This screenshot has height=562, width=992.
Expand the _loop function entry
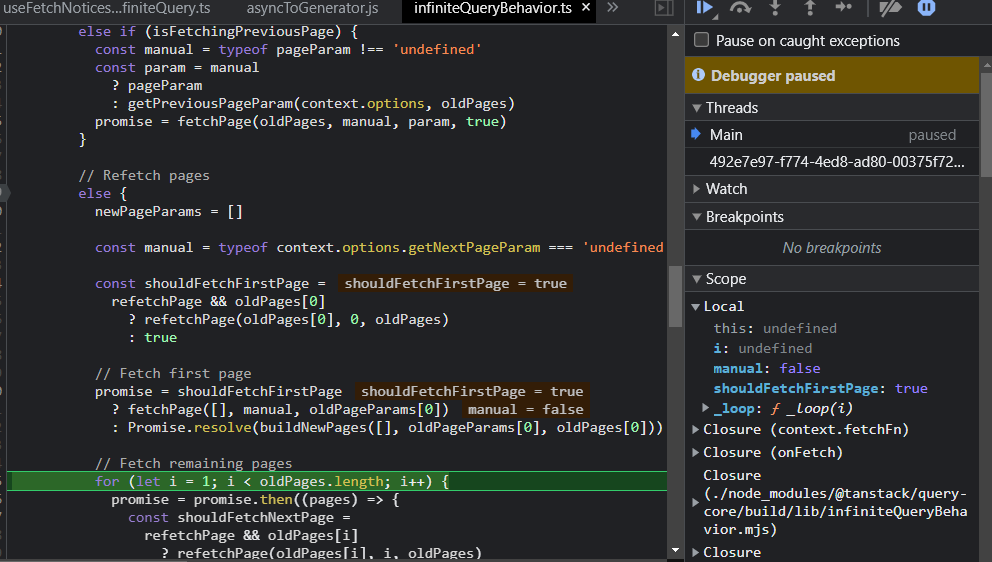coord(705,408)
